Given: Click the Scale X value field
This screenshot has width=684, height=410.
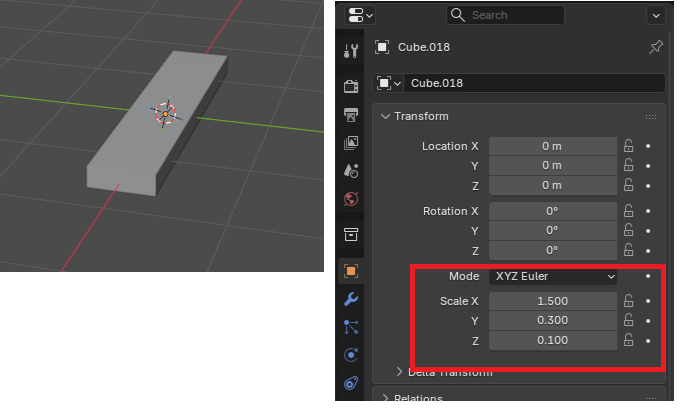Looking at the screenshot, I should pos(553,301).
